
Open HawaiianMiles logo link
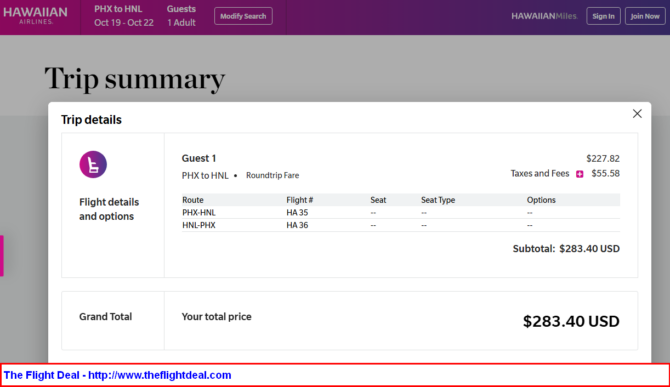click(544, 16)
